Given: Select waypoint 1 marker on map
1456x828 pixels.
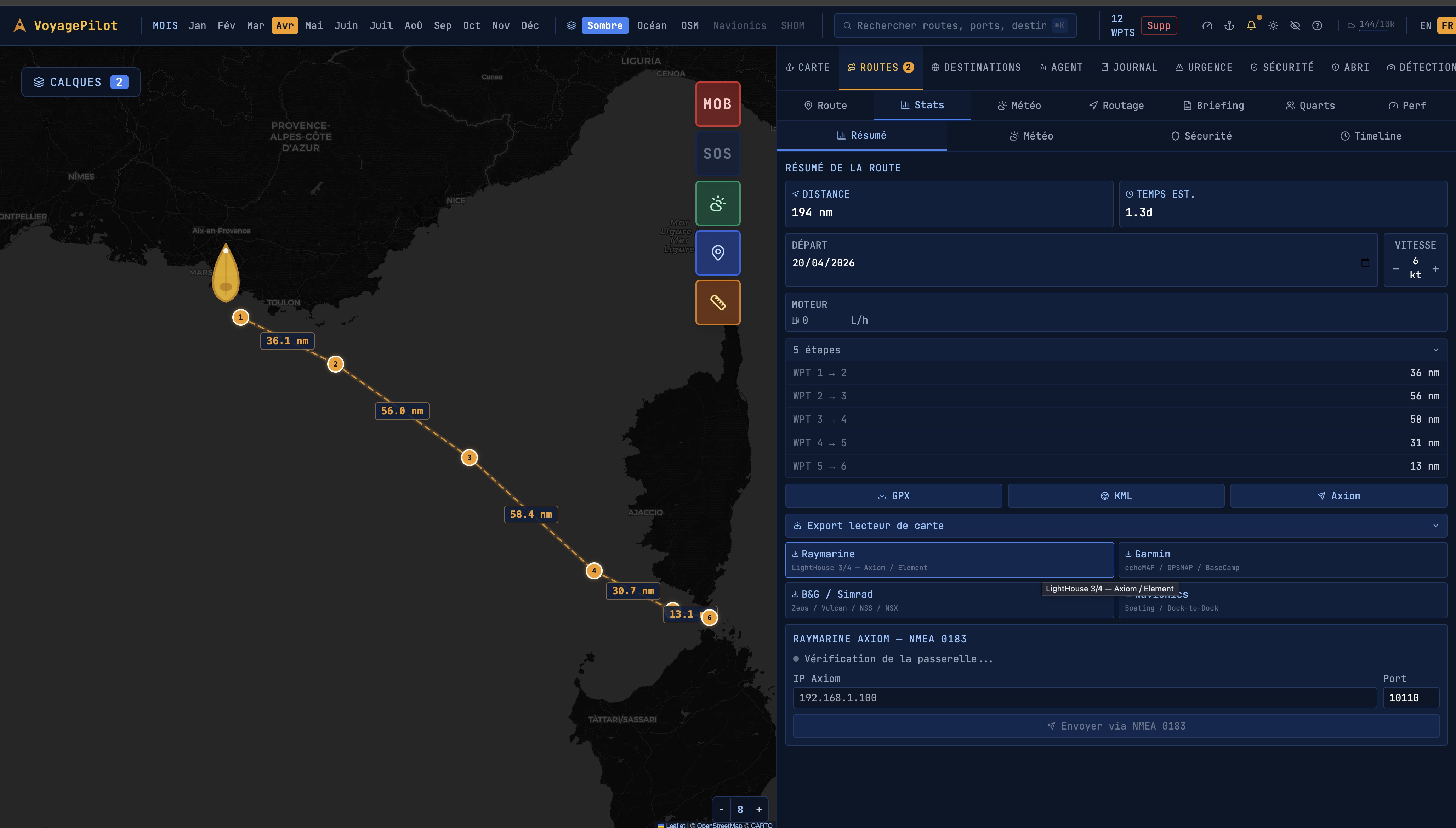Looking at the screenshot, I should coord(240,317).
